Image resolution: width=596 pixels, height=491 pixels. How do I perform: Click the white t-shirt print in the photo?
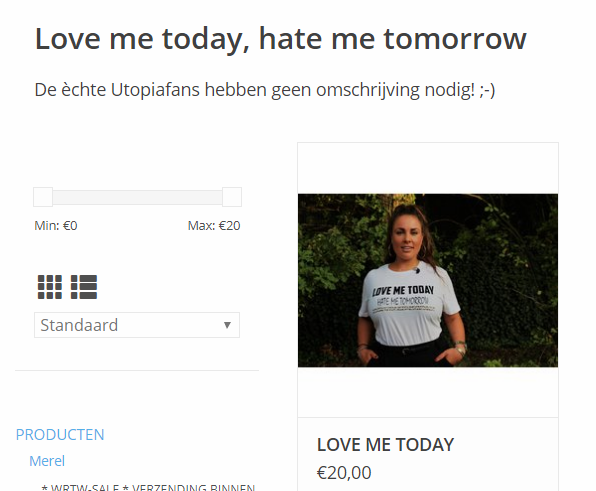pyautogui.click(x=403, y=299)
